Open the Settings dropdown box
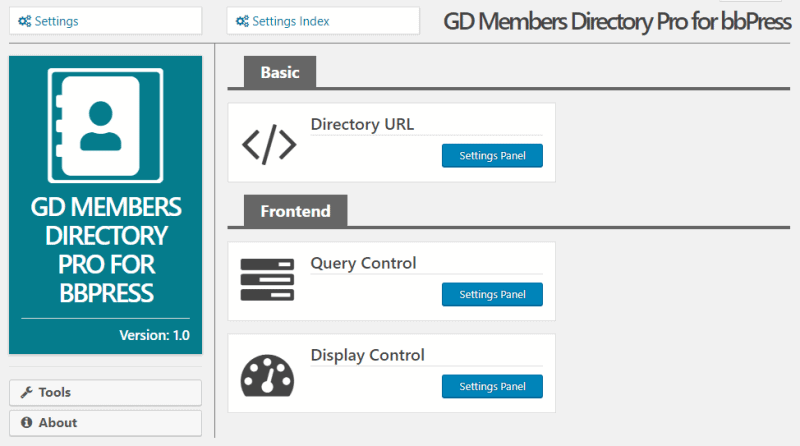Screen dimensions: 800x446 tap(106, 21)
